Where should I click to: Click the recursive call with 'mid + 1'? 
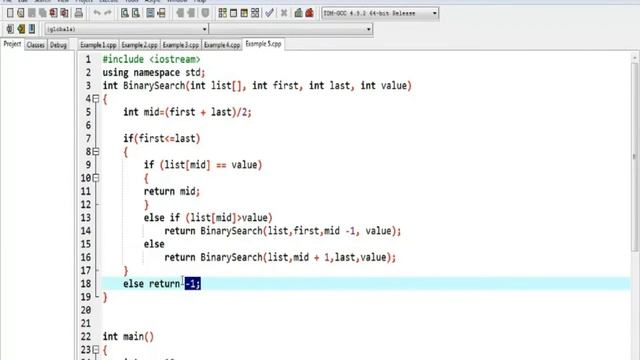tap(280, 257)
